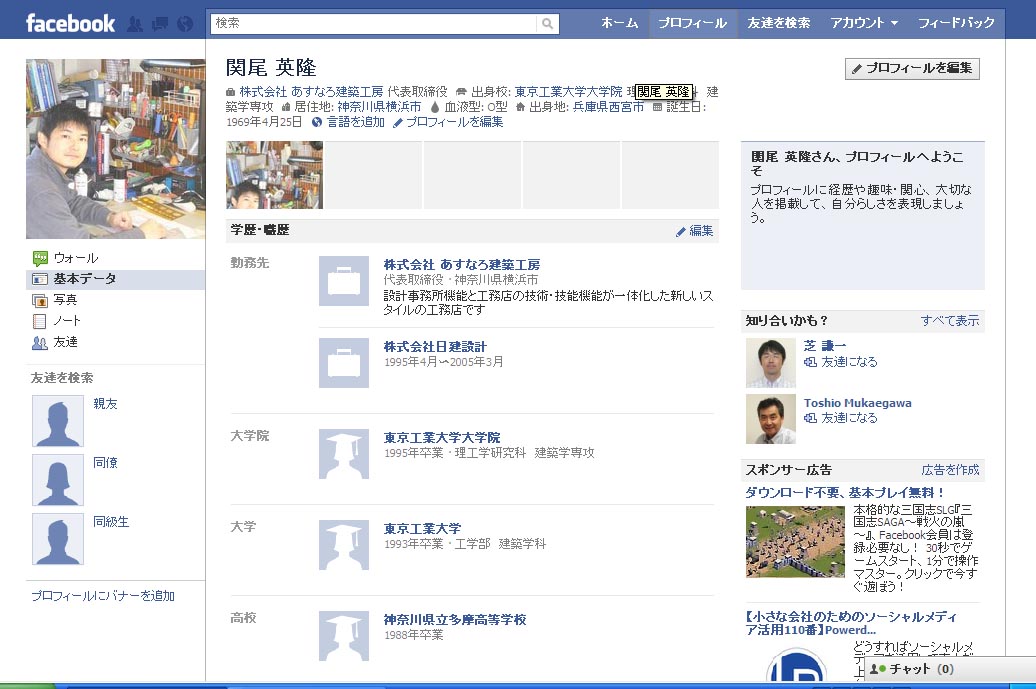
Task: Click the 三国志SAGA game ad image
Action: pyautogui.click(x=796, y=542)
